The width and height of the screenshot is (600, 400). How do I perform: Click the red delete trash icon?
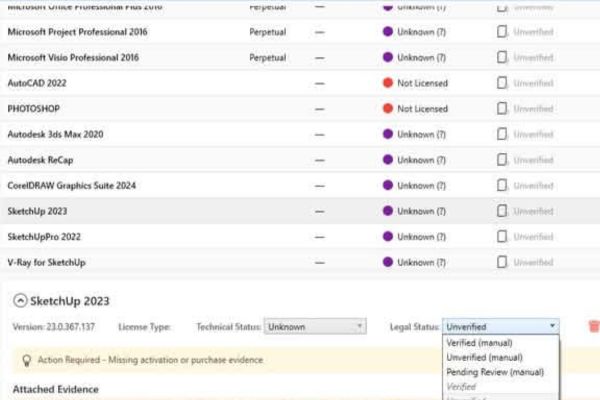(593, 326)
